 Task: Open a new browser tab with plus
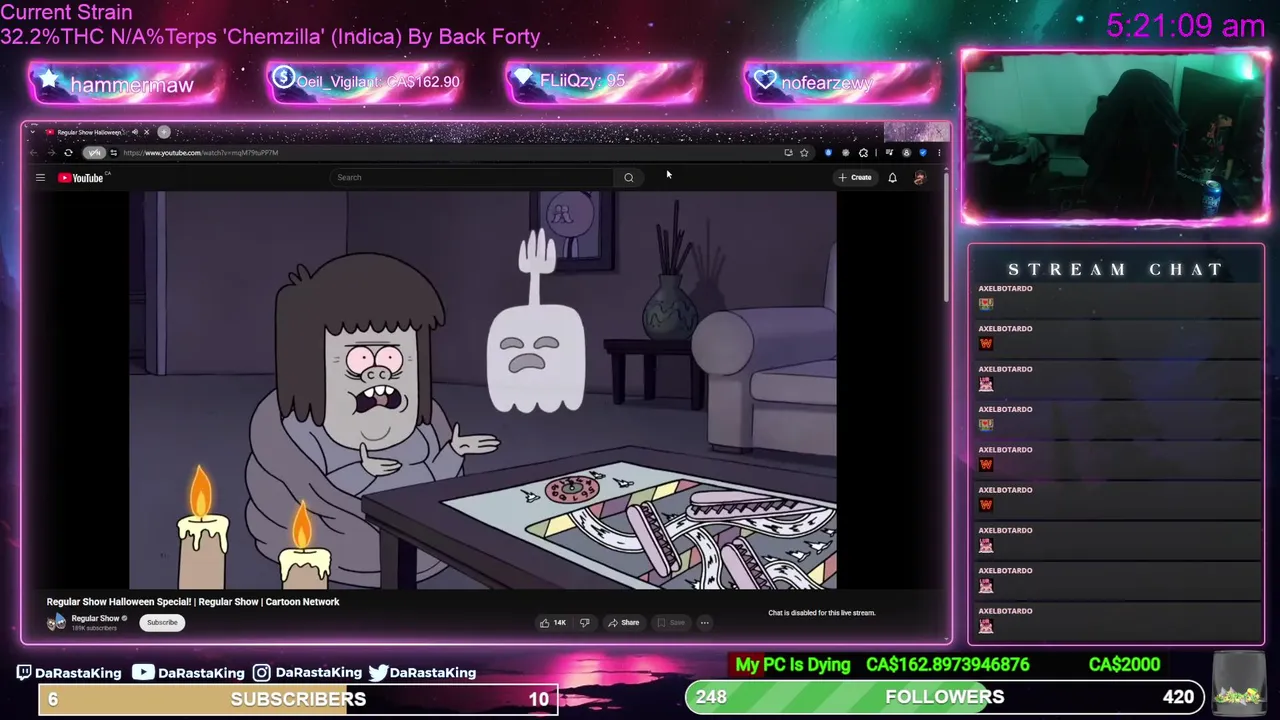coord(164,132)
